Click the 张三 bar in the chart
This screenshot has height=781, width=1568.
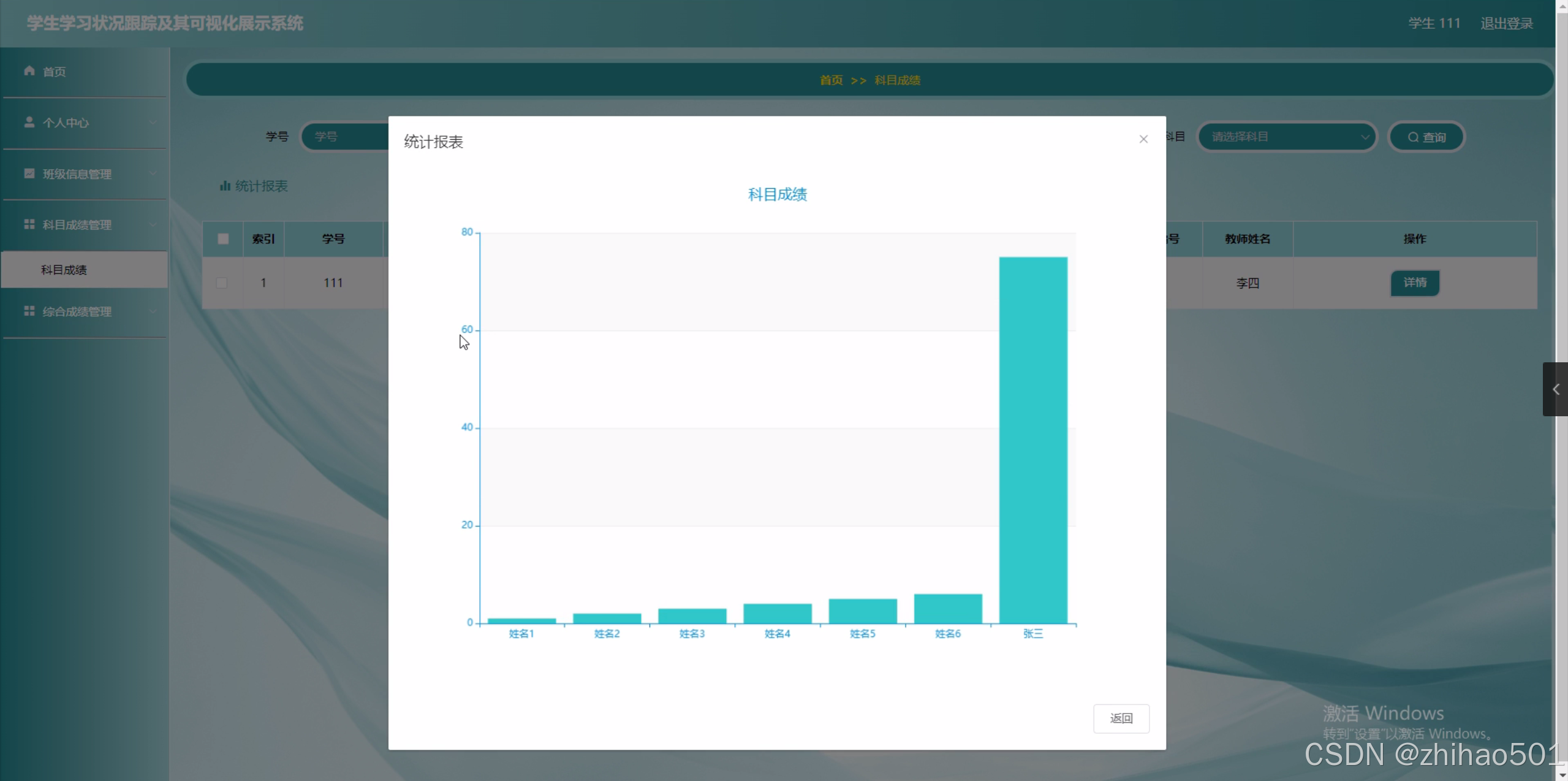[1032, 440]
